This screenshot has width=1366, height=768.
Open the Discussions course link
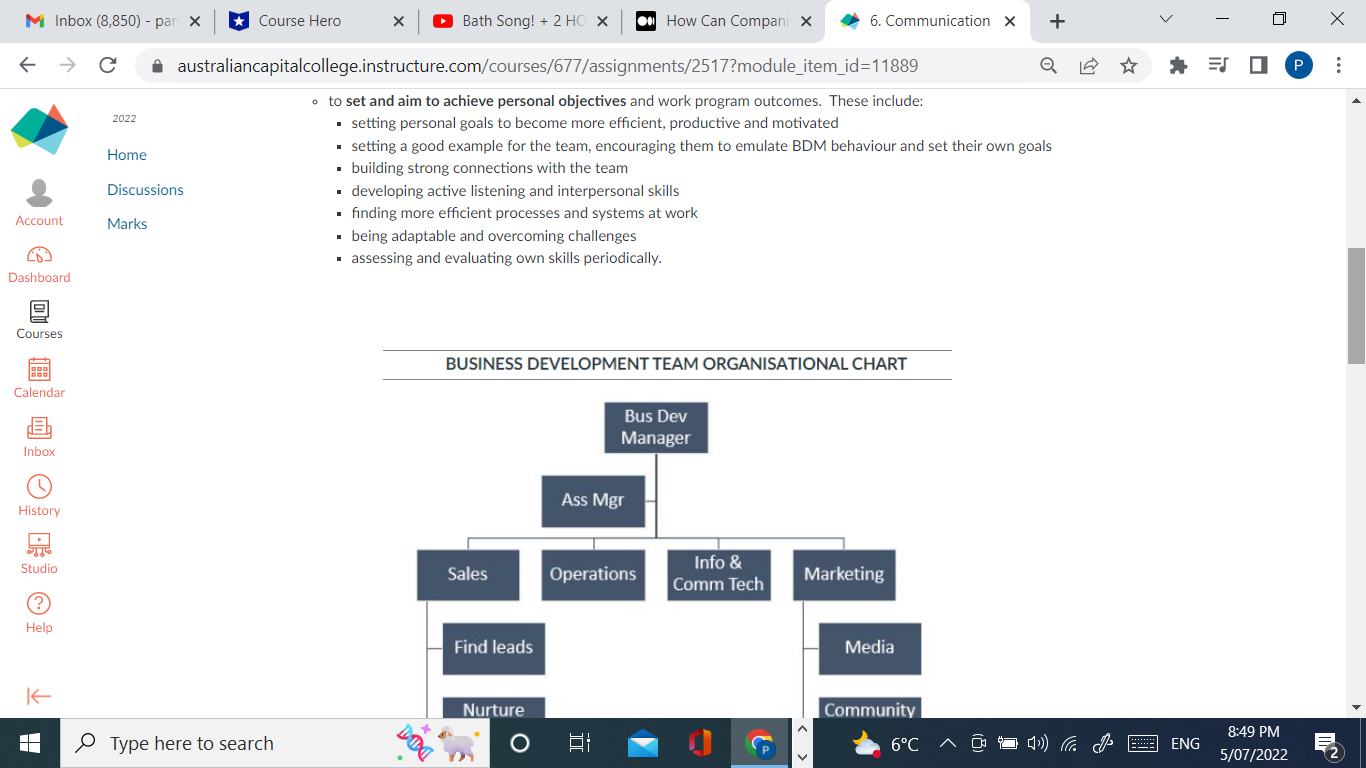click(x=145, y=190)
